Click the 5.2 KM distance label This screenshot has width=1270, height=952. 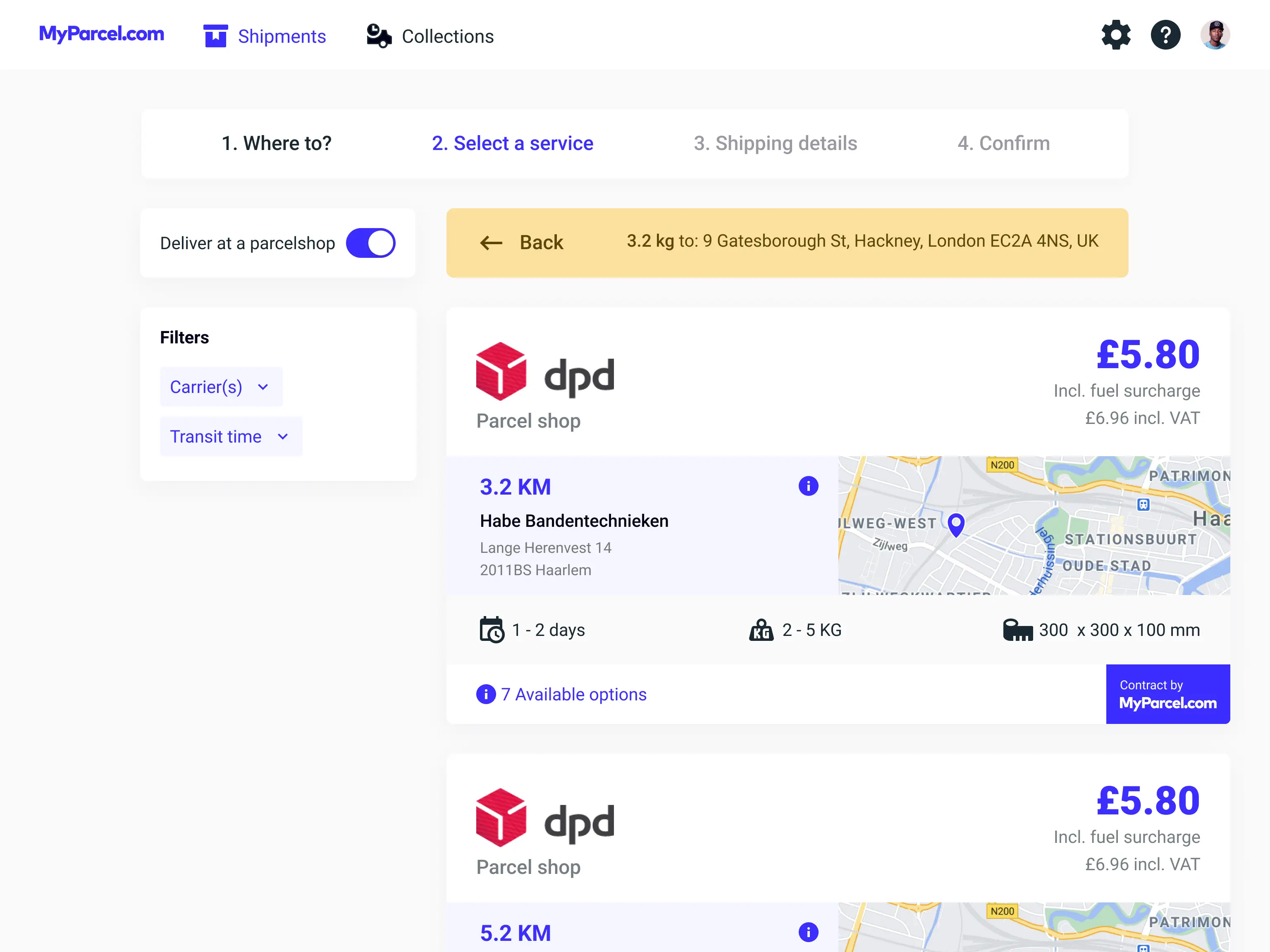[x=515, y=933]
